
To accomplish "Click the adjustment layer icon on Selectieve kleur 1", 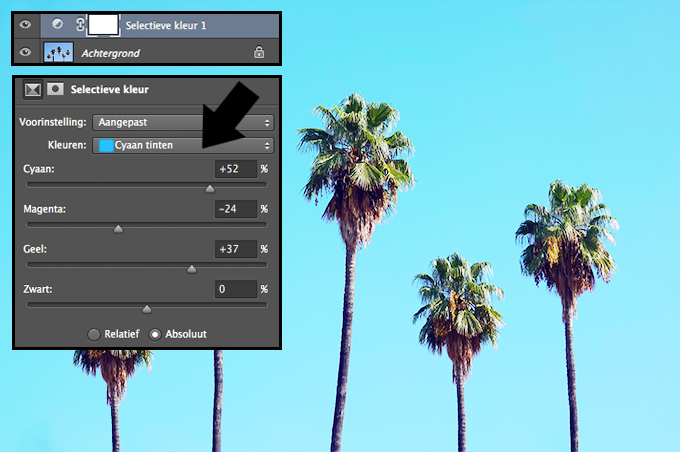I will [x=57, y=24].
